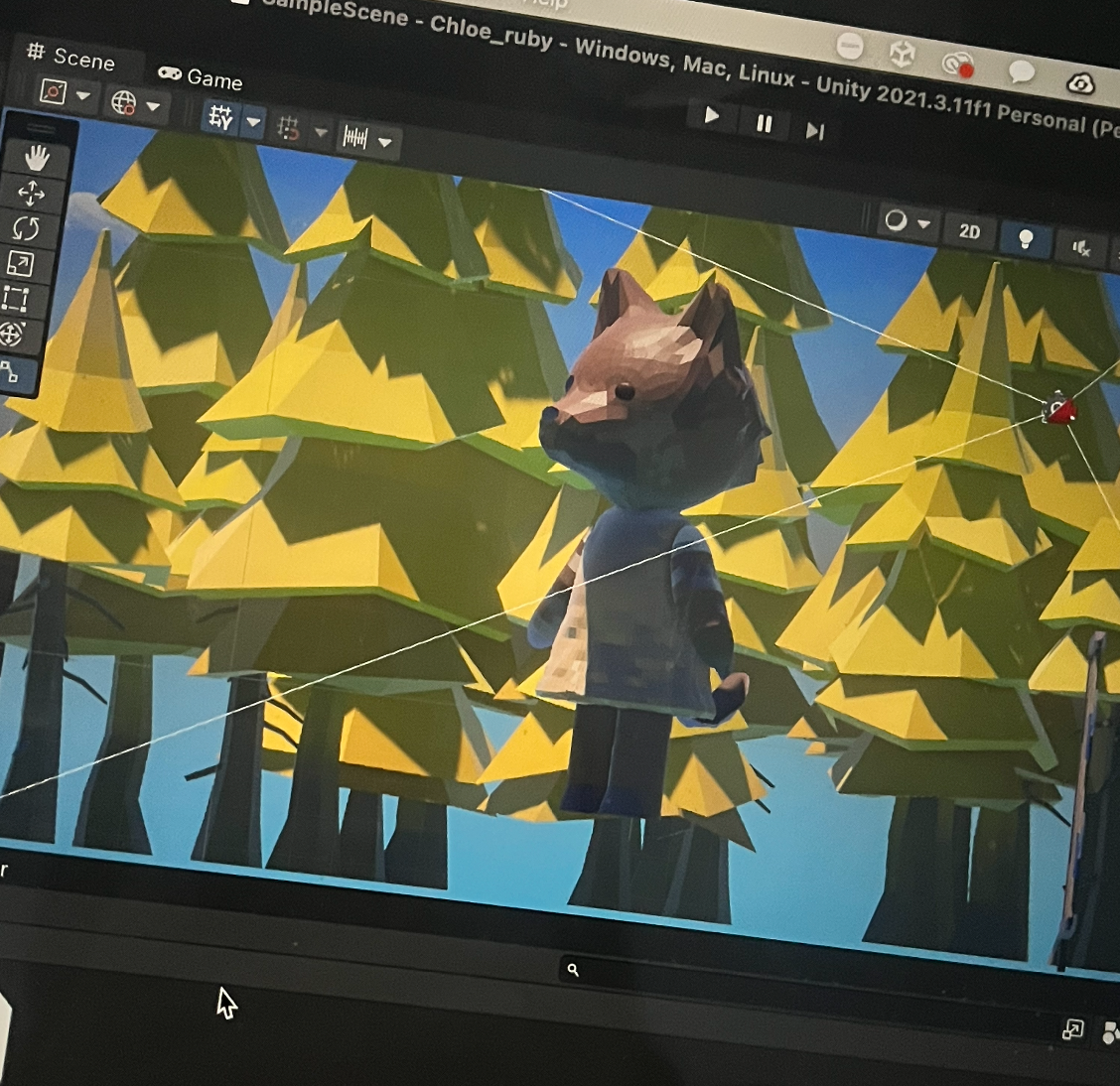
Task: Open the chat bubble menu bar icon
Action: (x=1021, y=72)
